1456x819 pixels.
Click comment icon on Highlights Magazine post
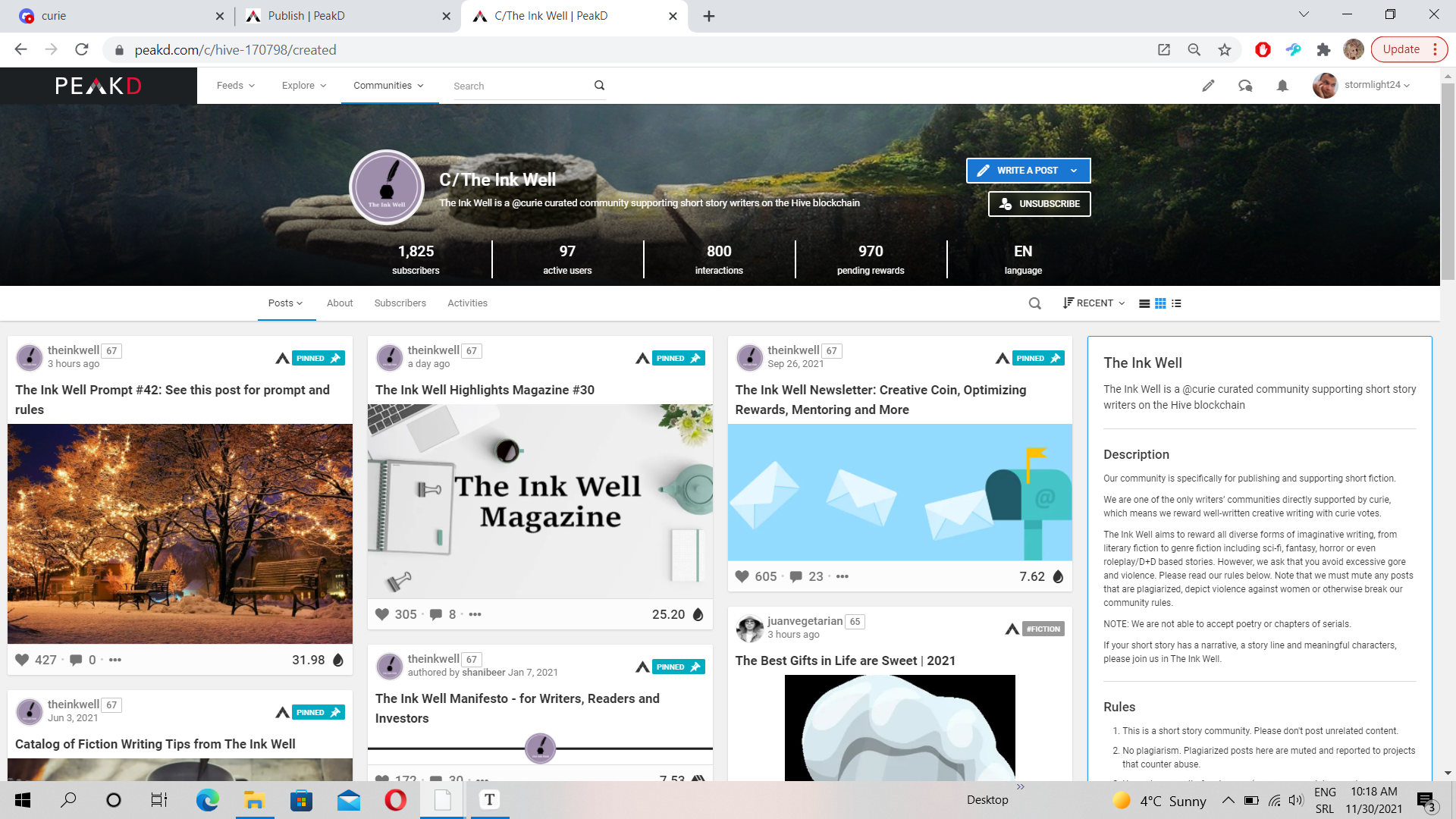[436, 614]
